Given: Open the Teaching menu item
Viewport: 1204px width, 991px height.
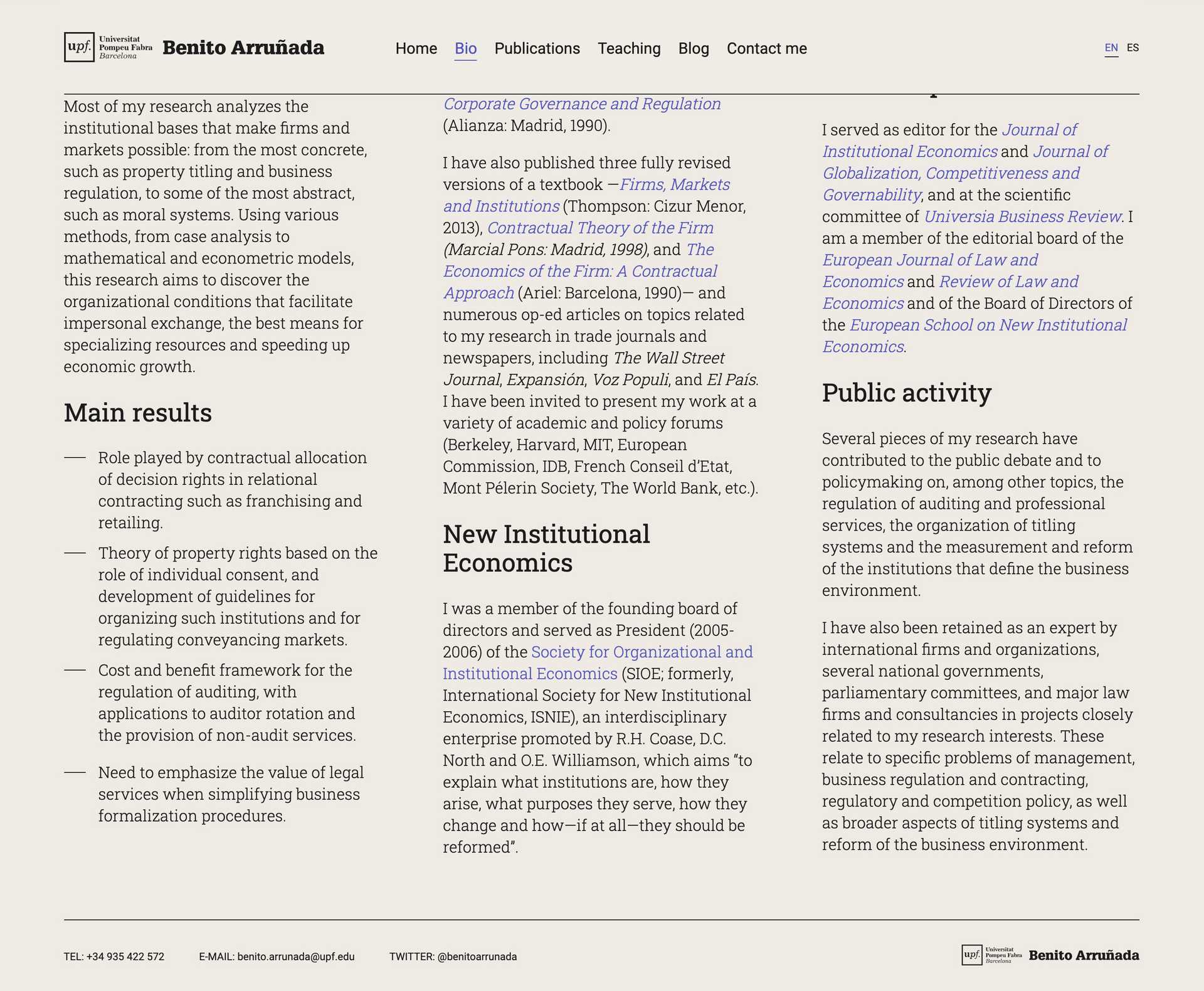Looking at the screenshot, I should [629, 48].
